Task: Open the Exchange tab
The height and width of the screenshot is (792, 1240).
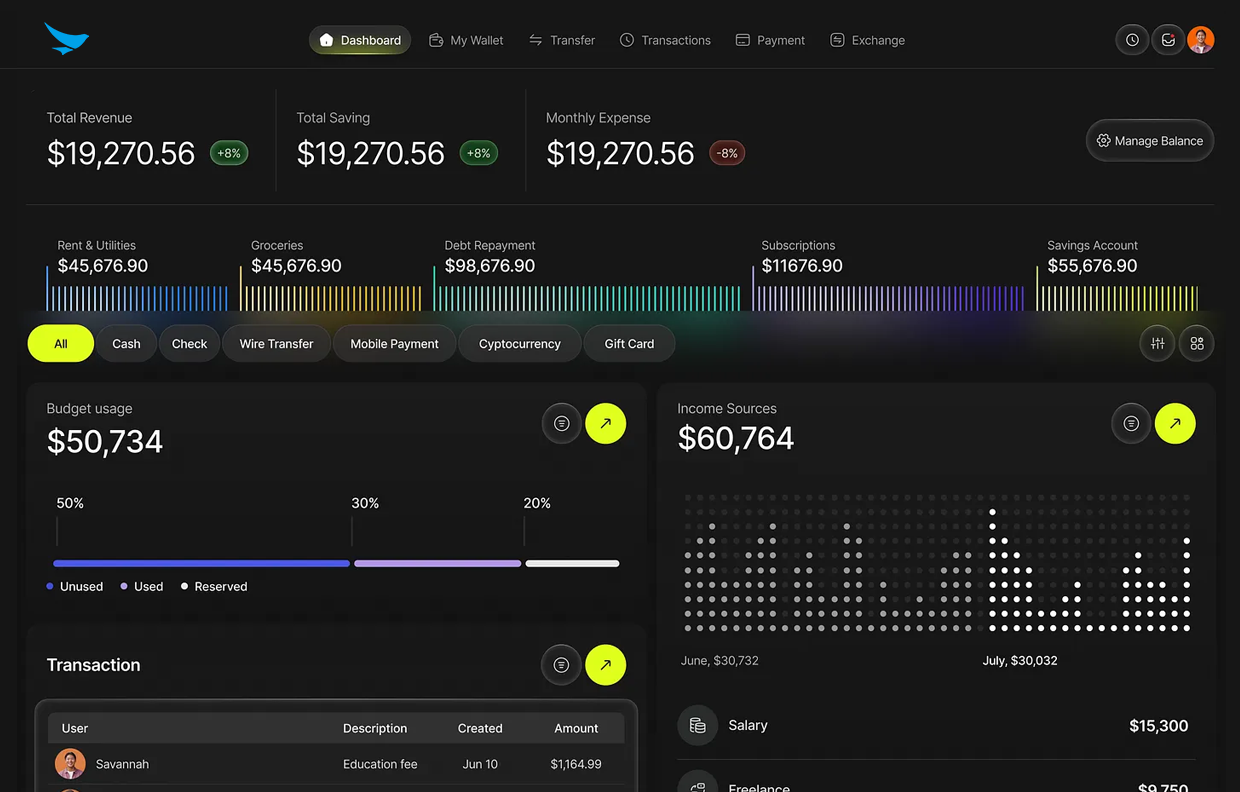Action: tap(867, 40)
